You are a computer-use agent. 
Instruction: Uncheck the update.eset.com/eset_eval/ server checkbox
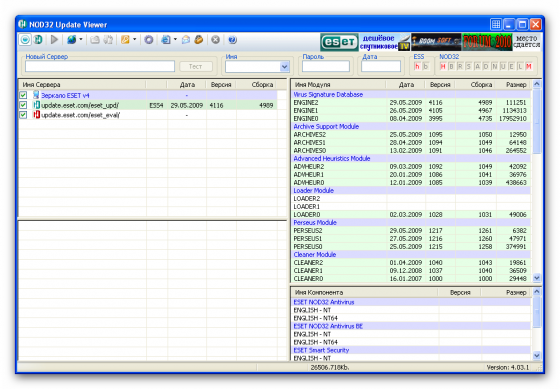[23, 115]
